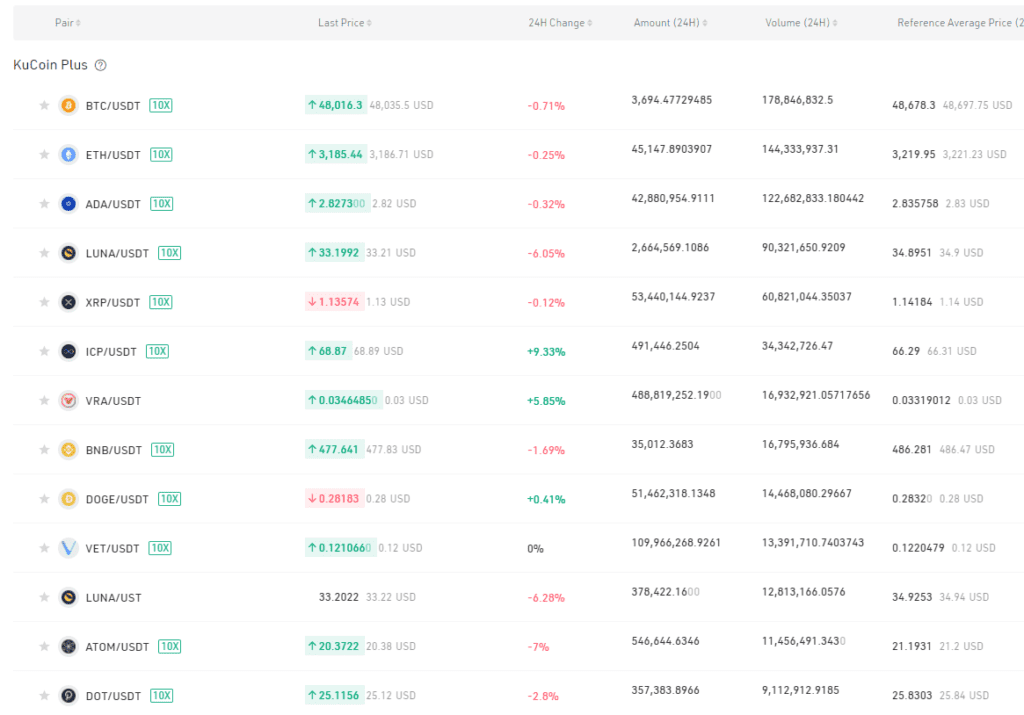This screenshot has height=715, width=1024.
Task: Select BTC volume 178,846,832.5
Action: click(797, 100)
